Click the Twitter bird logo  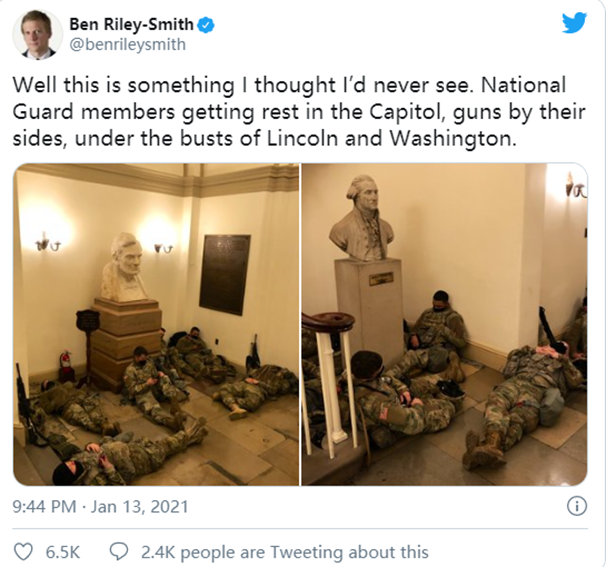pyautogui.click(x=574, y=23)
